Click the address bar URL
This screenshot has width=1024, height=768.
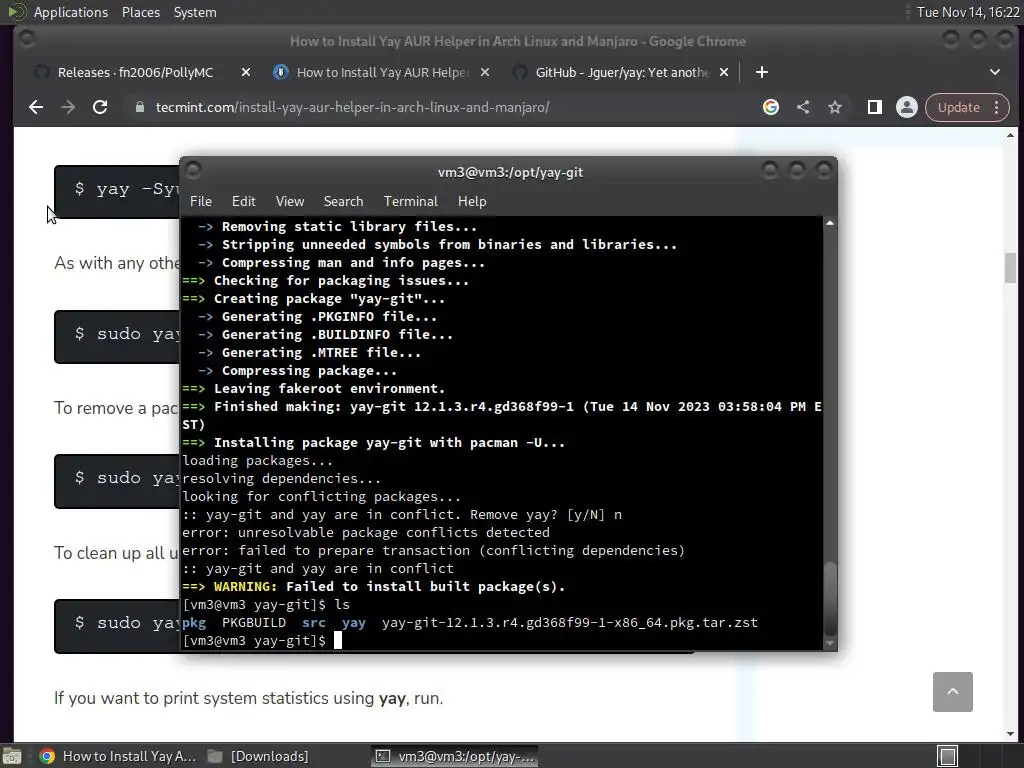click(x=352, y=107)
